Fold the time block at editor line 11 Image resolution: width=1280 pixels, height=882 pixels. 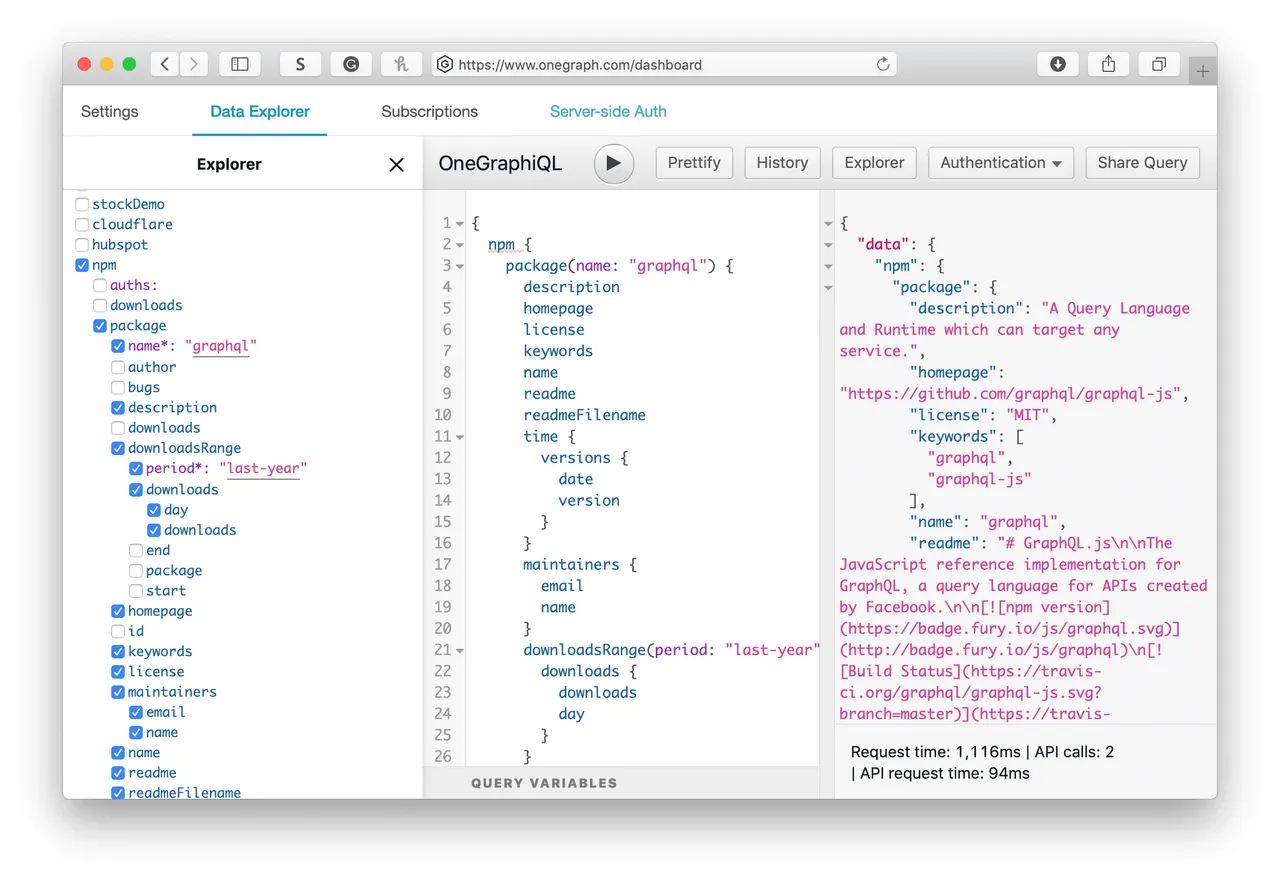point(460,437)
